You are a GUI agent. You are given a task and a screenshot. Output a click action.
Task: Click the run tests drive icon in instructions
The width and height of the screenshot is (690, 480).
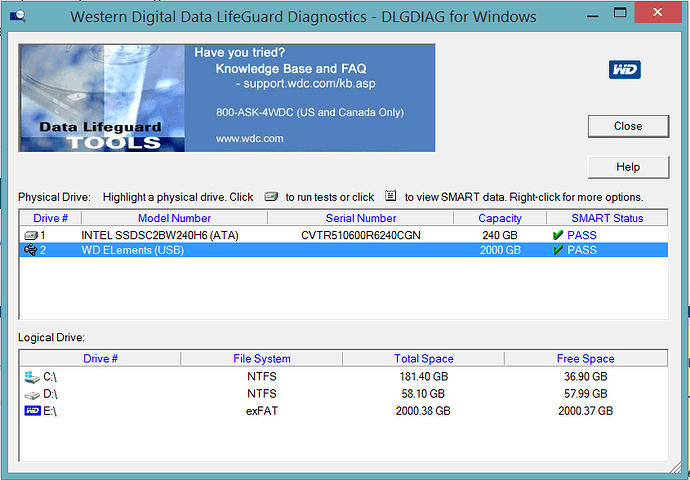(271, 197)
